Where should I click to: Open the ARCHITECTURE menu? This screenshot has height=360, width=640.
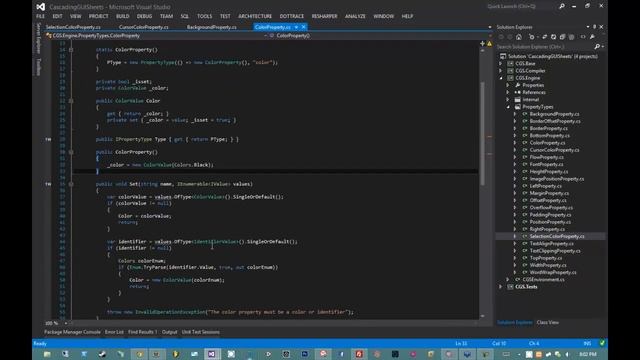pyautogui.click(x=255, y=16)
